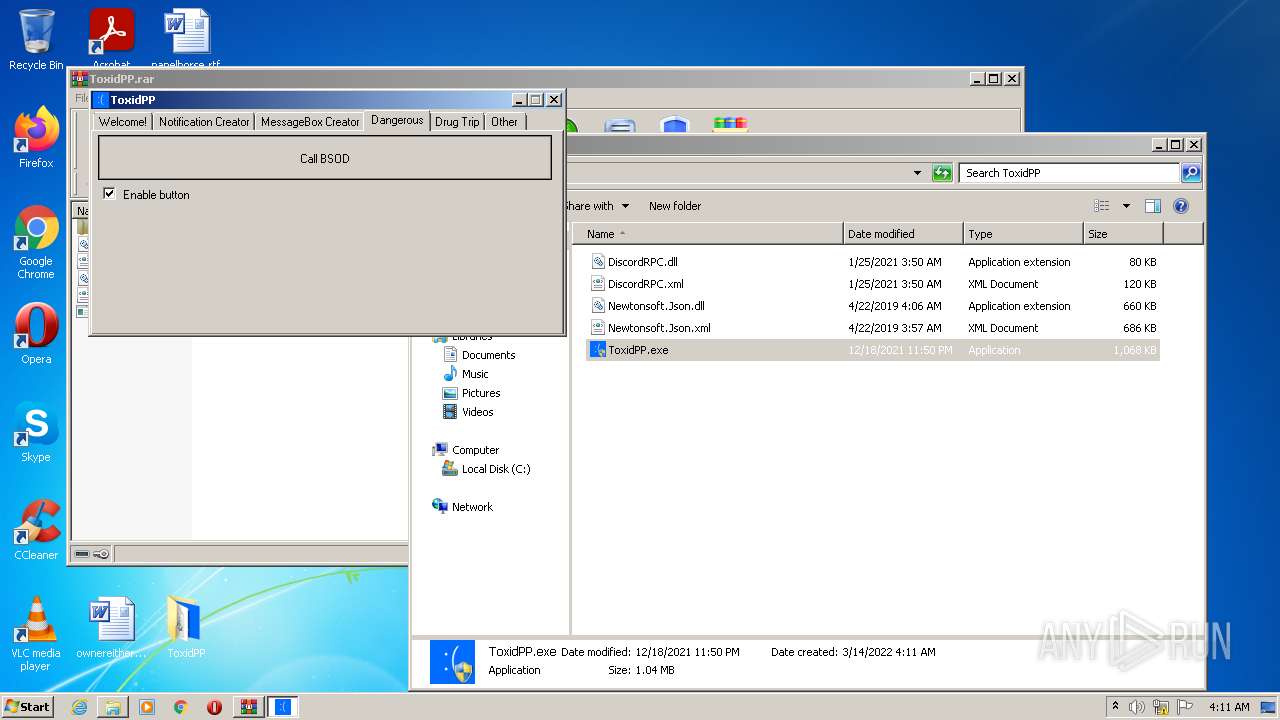Screen dimensions: 1280x720
Task: Open Windows Media Player taskbar icon
Action: (147, 707)
